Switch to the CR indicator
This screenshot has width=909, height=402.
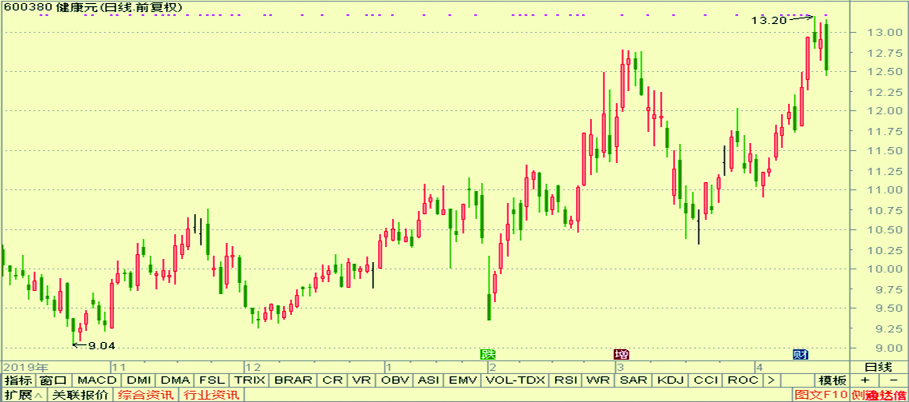tap(333, 381)
